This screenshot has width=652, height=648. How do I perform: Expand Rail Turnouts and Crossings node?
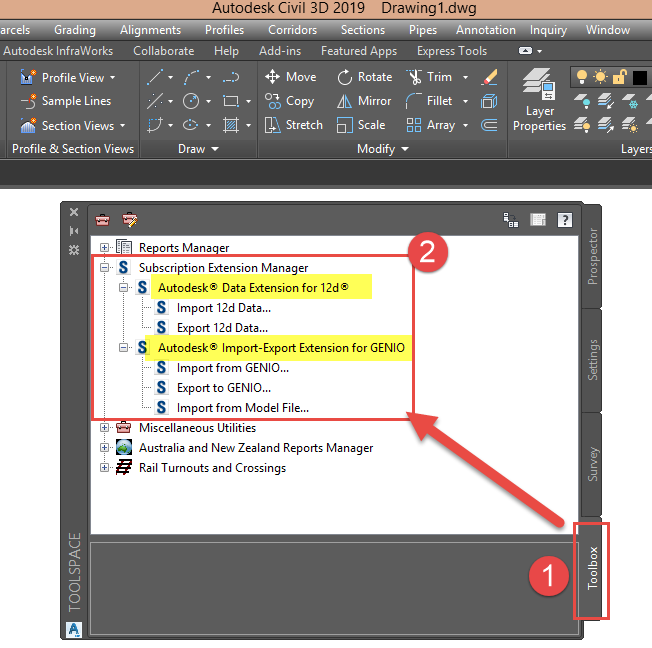[x=104, y=467]
